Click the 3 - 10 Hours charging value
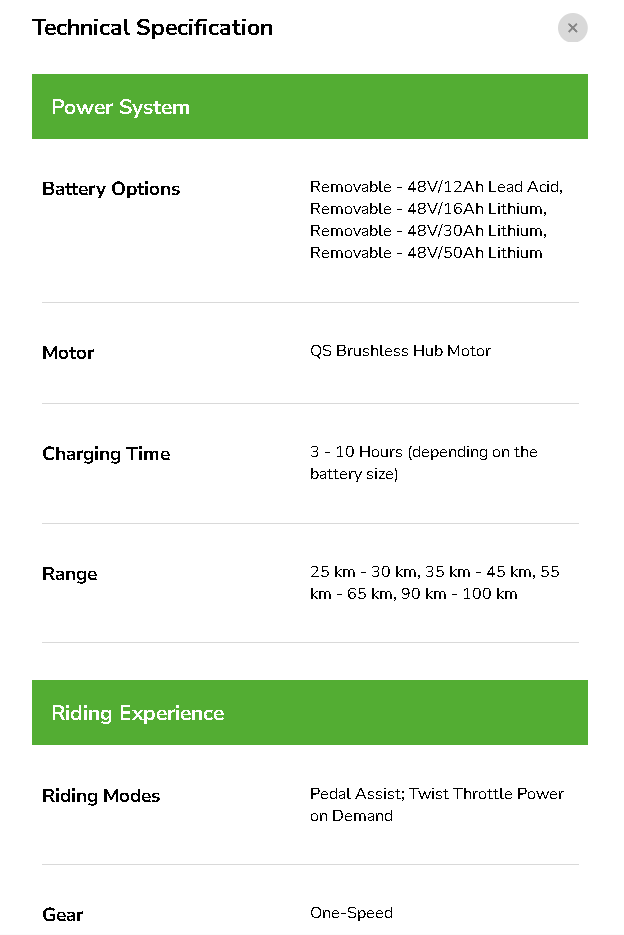This screenshot has width=624, height=935. pyautogui.click(x=423, y=452)
